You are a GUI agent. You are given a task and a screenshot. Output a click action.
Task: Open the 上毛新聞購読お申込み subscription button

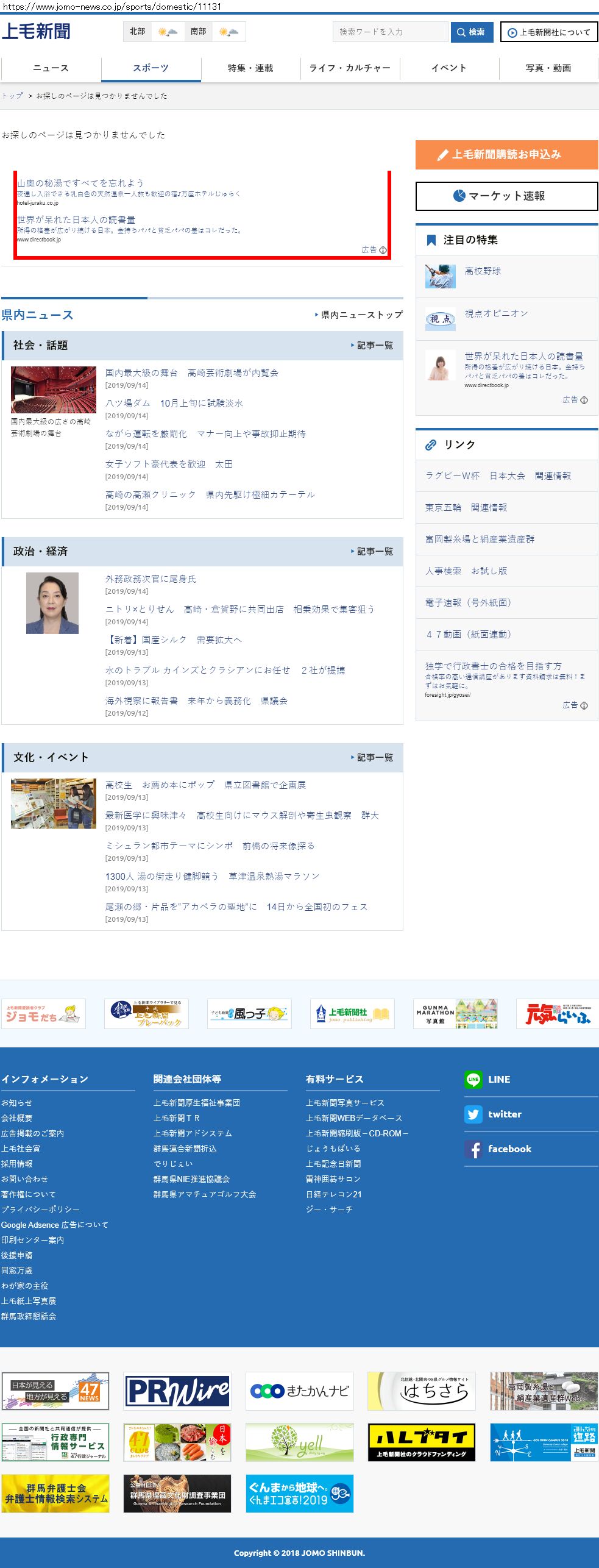pyautogui.click(x=506, y=155)
